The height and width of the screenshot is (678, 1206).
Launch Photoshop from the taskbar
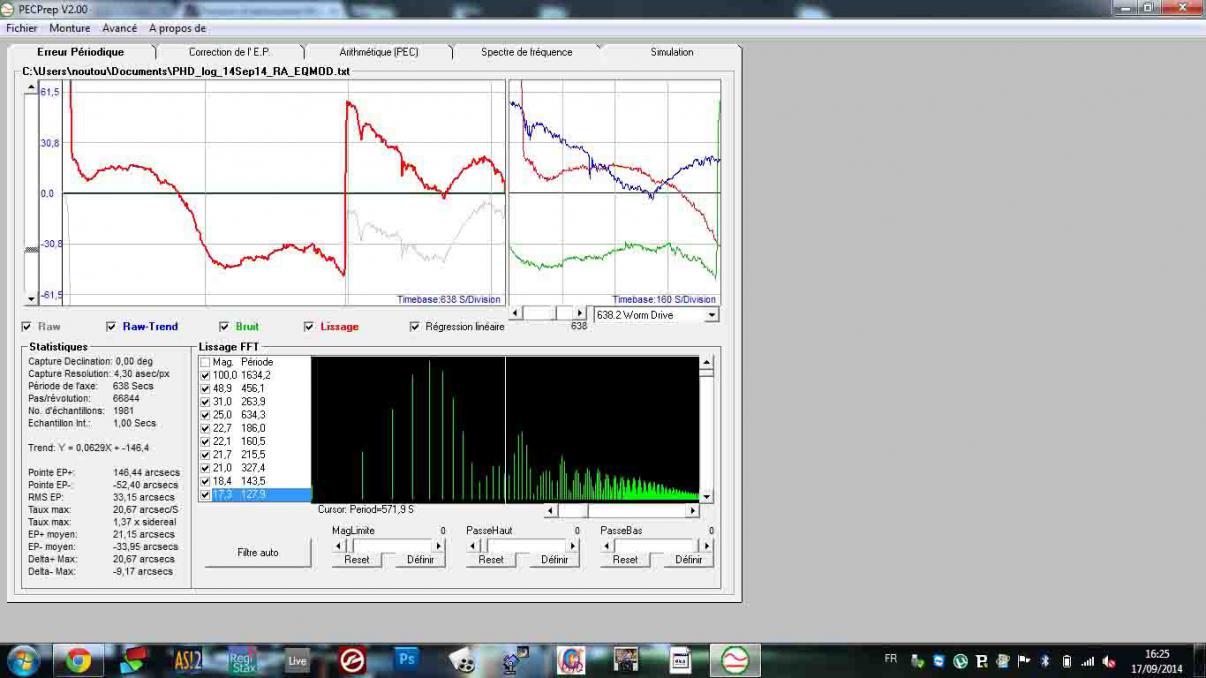tap(406, 660)
